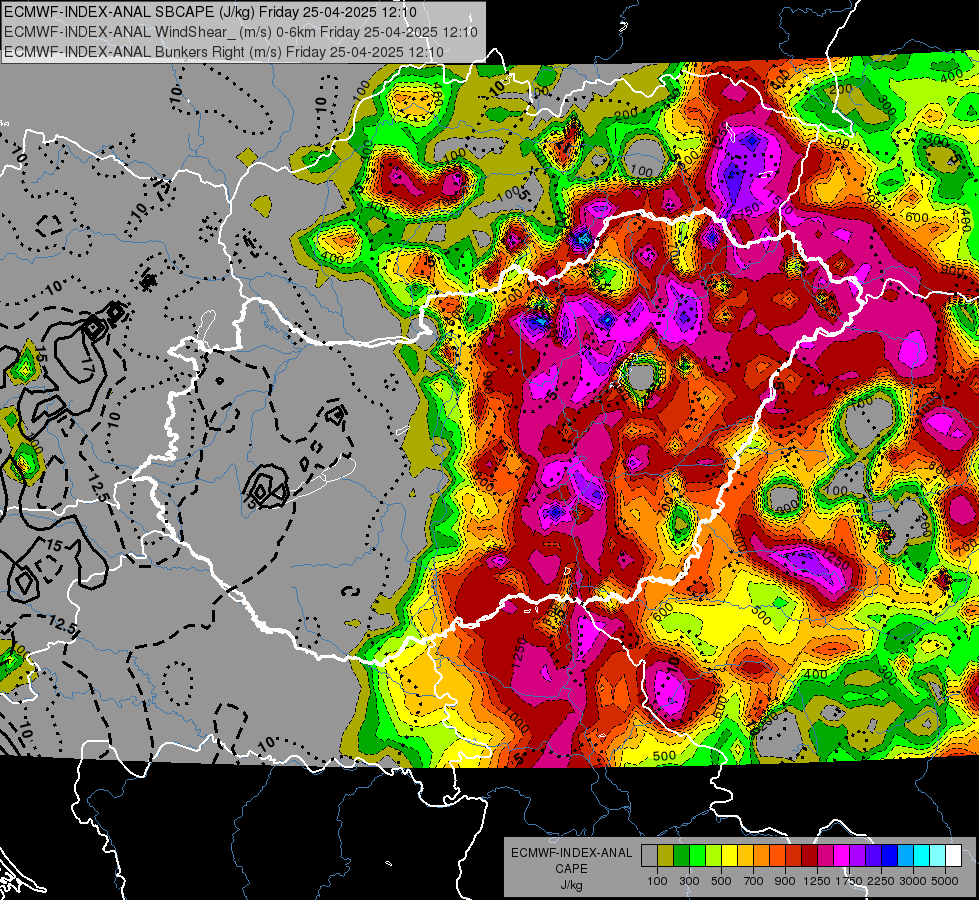Click the legend value 1250
Image resolution: width=979 pixels, height=900 pixels.
tap(817, 881)
